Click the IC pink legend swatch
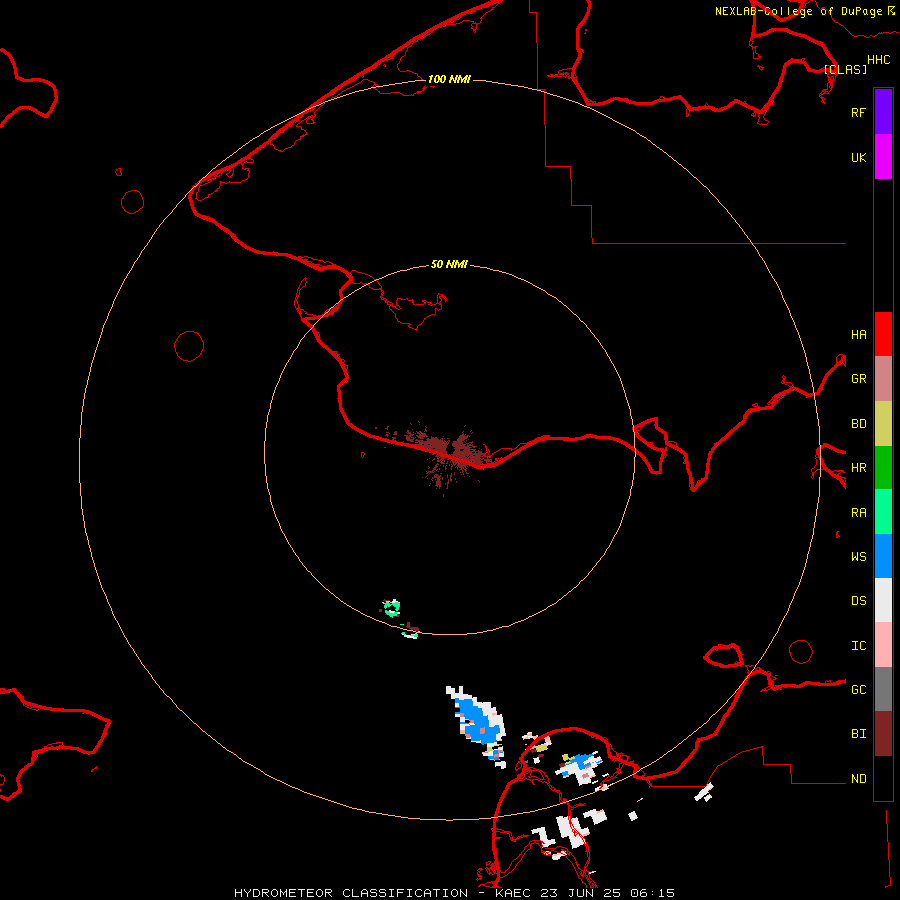The width and height of the screenshot is (900, 900). point(883,645)
